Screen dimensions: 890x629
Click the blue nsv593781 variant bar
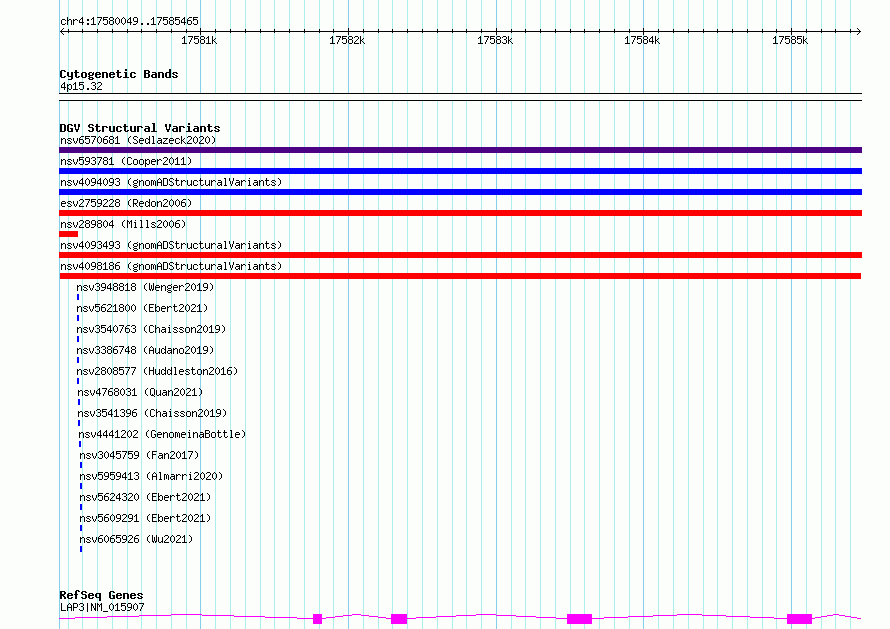coord(460,171)
